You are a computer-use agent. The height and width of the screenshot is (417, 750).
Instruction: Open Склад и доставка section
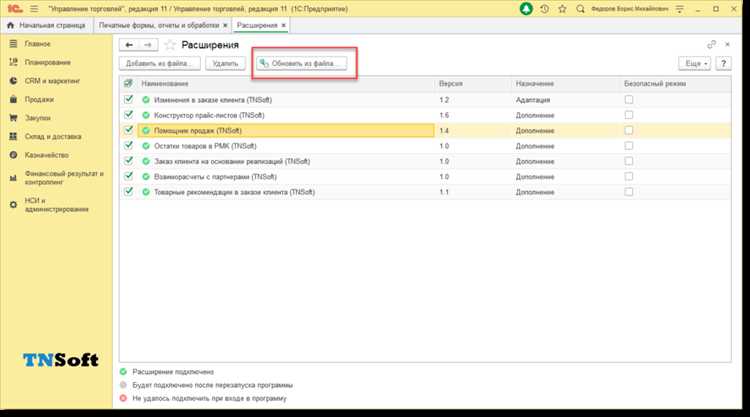pos(53,136)
